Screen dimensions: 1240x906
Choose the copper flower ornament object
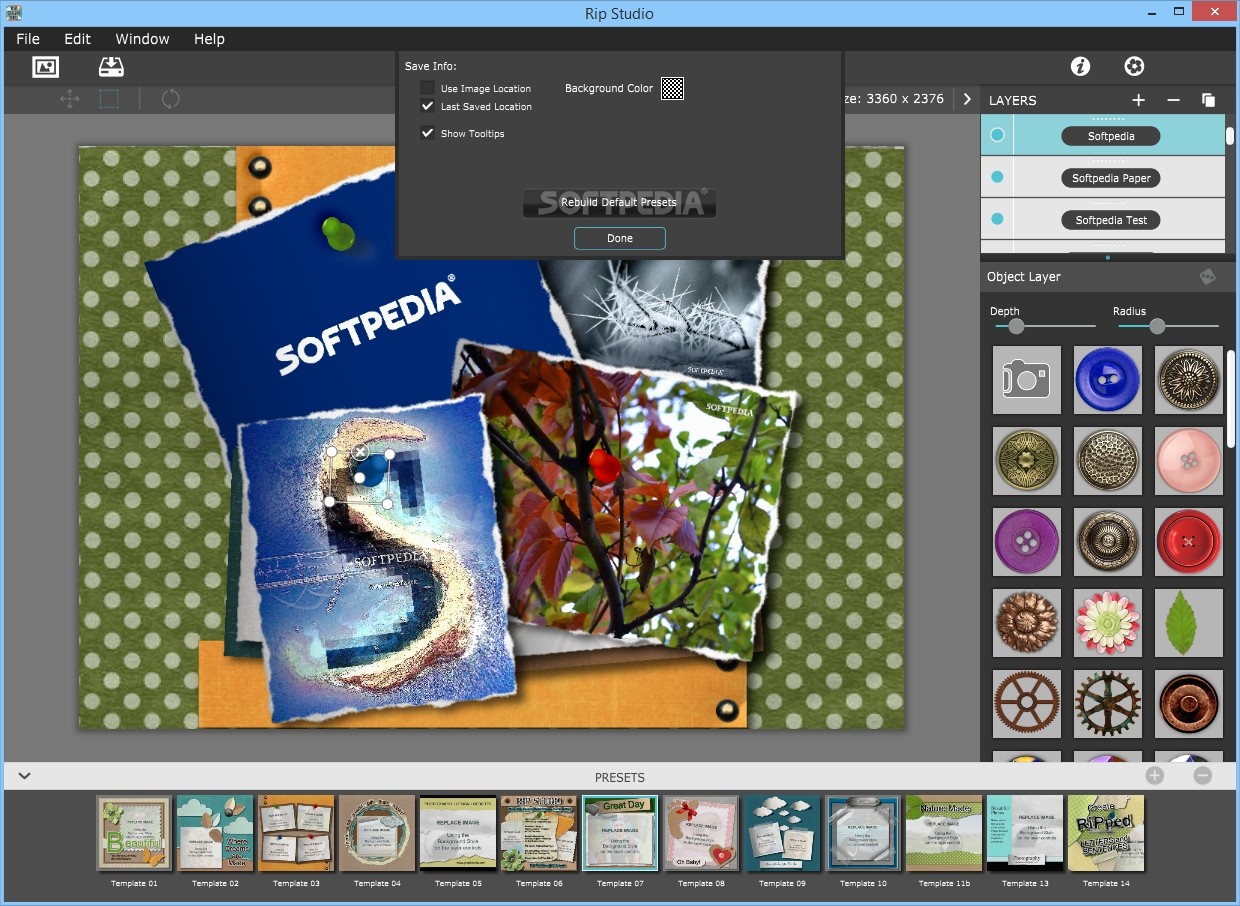pyautogui.click(x=1027, y=623)
